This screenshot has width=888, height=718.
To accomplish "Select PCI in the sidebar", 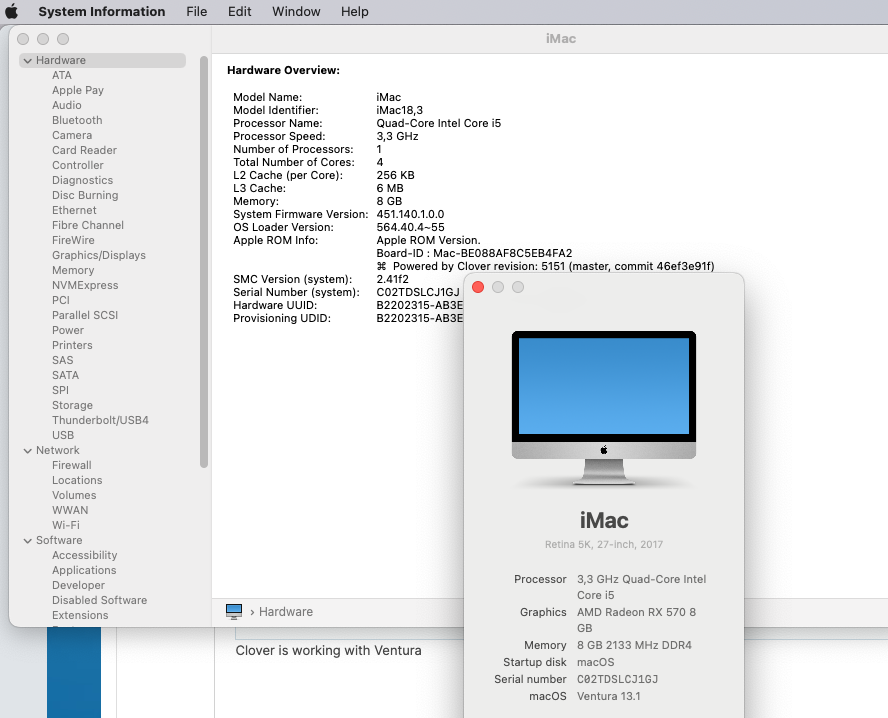I will pos(61,300).
